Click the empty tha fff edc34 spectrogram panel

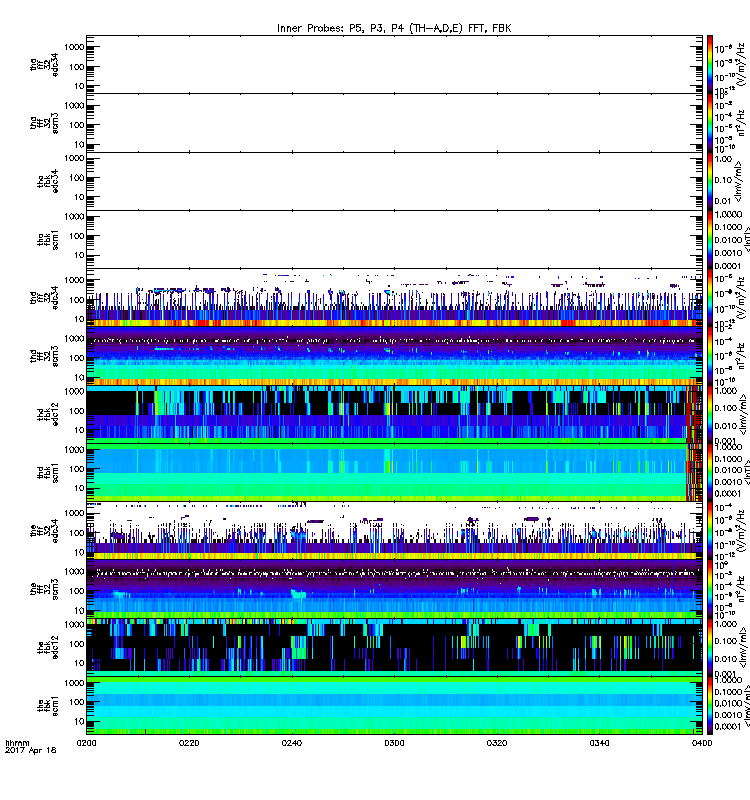point(394,64)
